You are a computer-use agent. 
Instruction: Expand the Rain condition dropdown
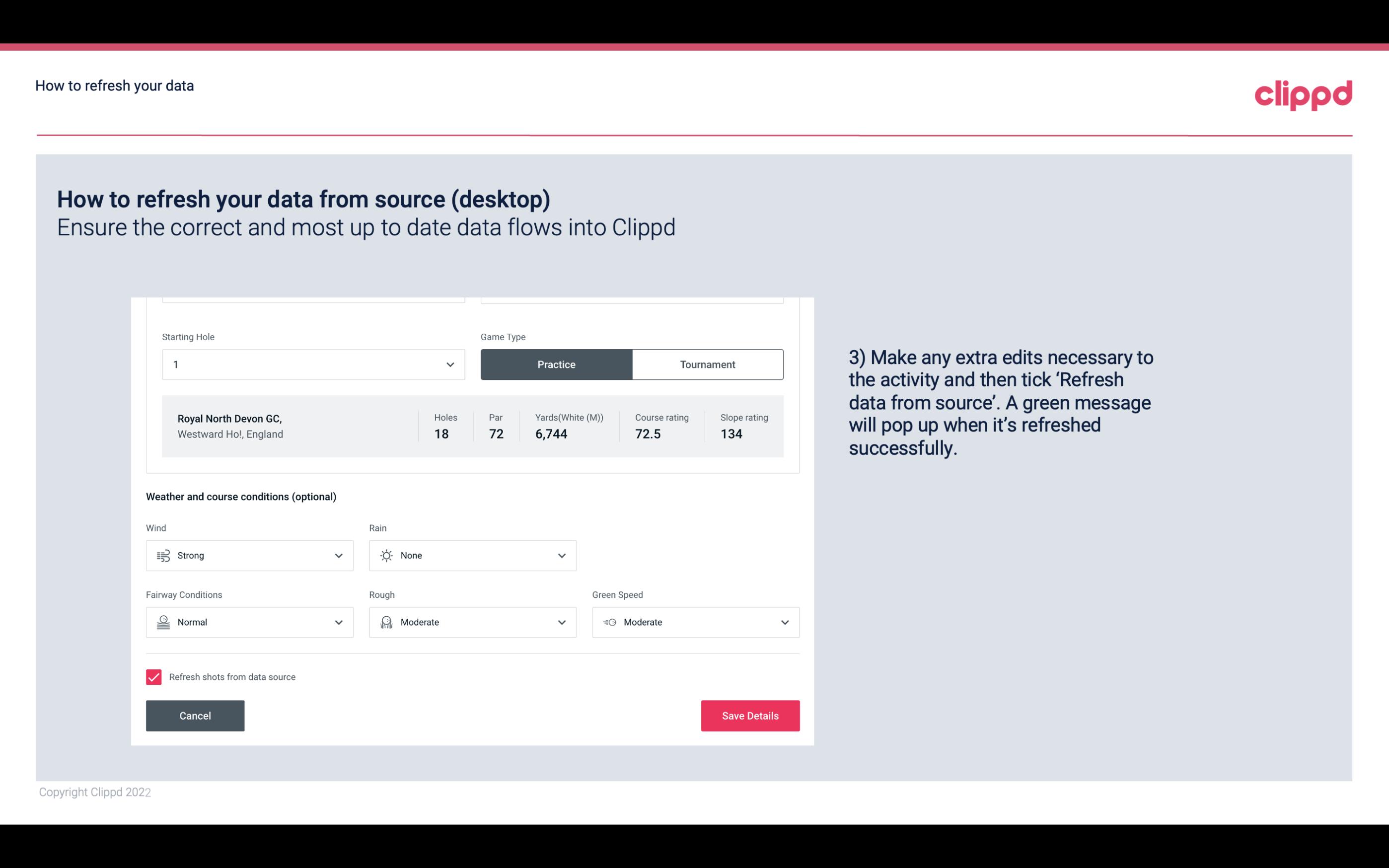coord(561,555)
